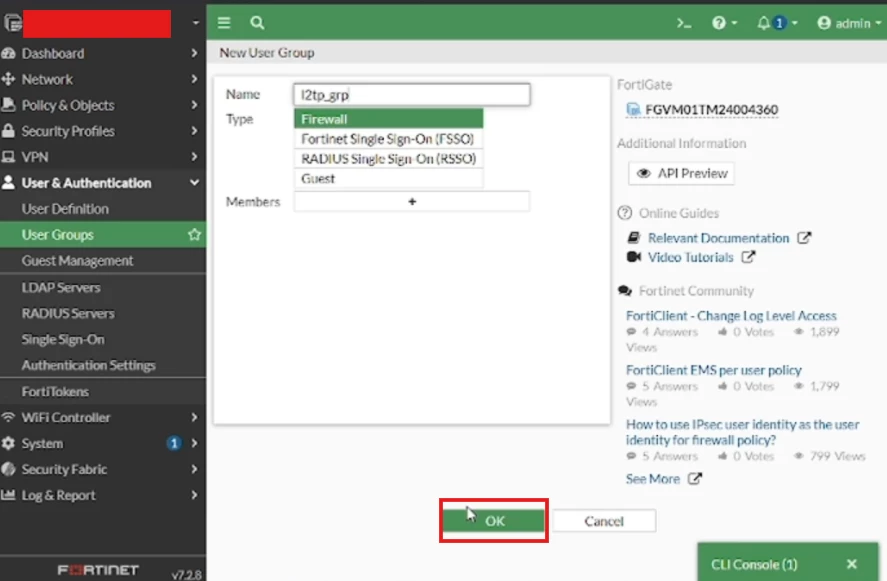Open the admin user menu
This screenshot has width=887, height=581.
pyautogui.click(x=849, y=23)
